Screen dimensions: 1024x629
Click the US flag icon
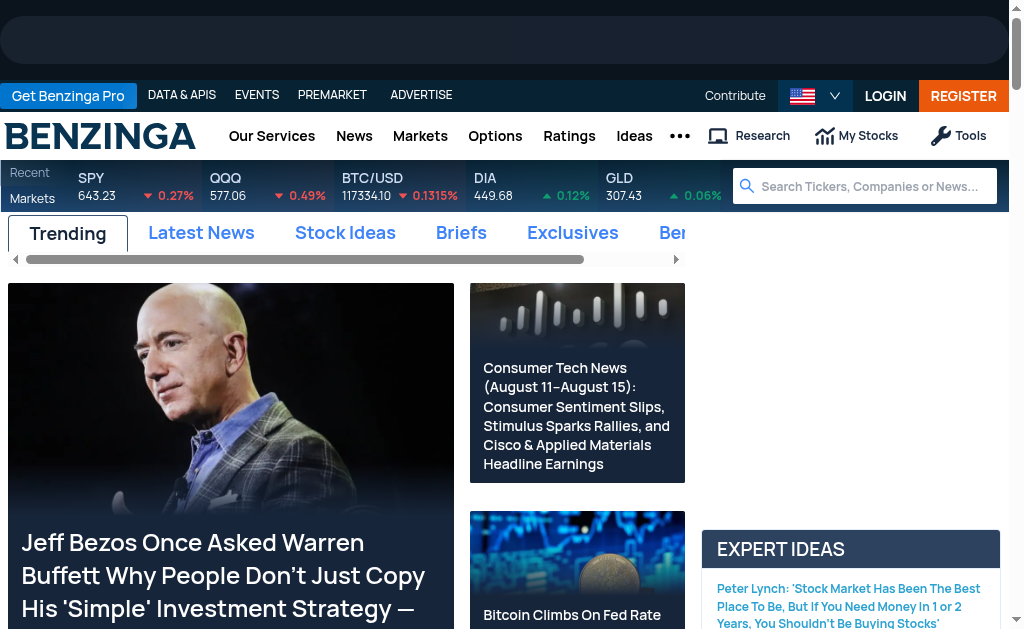point(802,96)
